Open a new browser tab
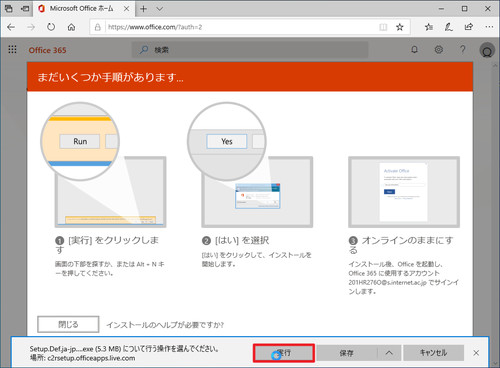The width and height of the screenshot is (500, 368). click(x=143, y=9)
